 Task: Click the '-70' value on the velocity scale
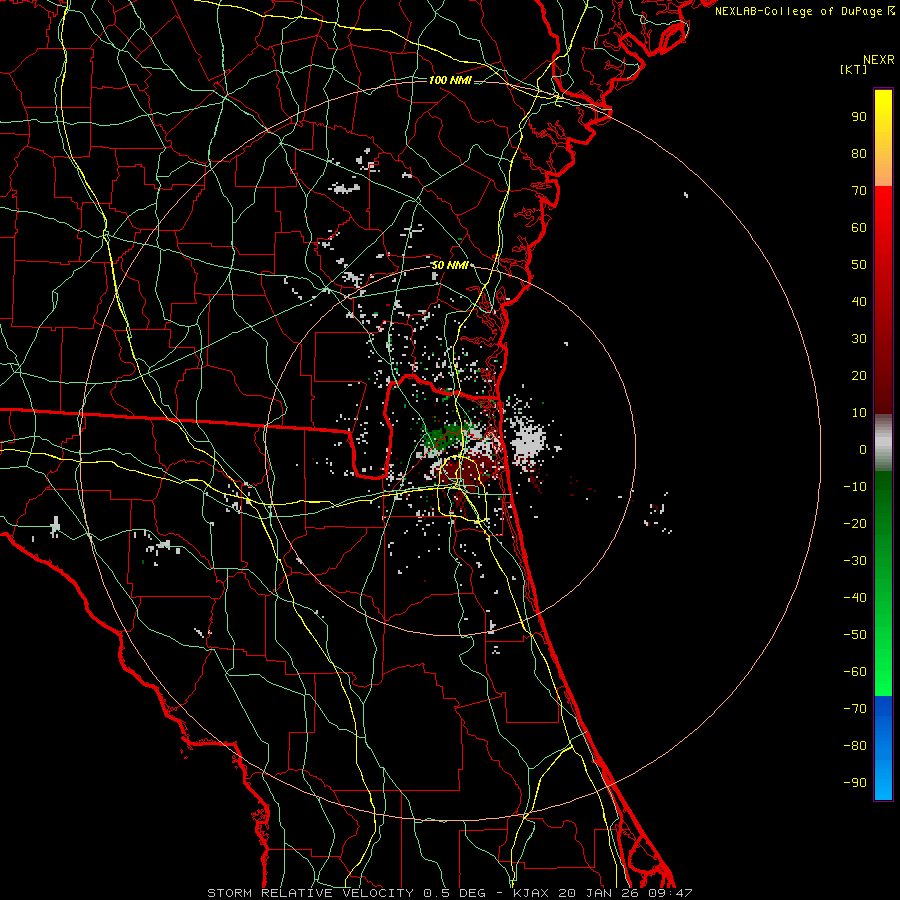[855, 709]
